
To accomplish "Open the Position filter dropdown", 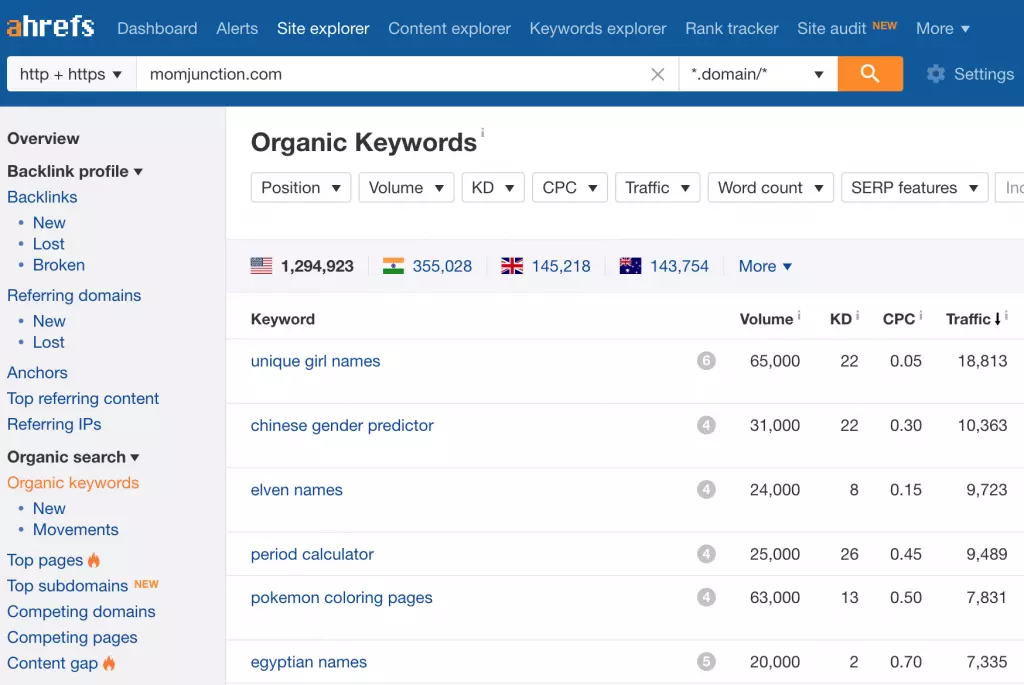I will pos(300,187).
